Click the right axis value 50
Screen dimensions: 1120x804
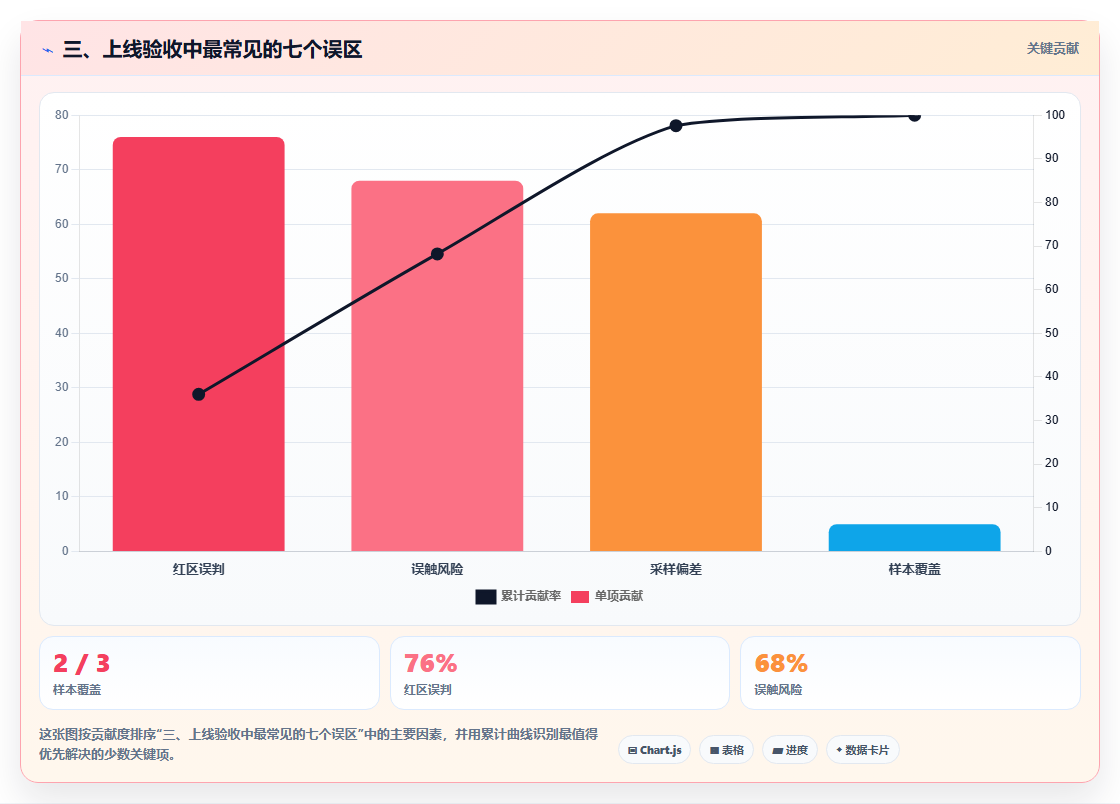tap(1051, 333)
